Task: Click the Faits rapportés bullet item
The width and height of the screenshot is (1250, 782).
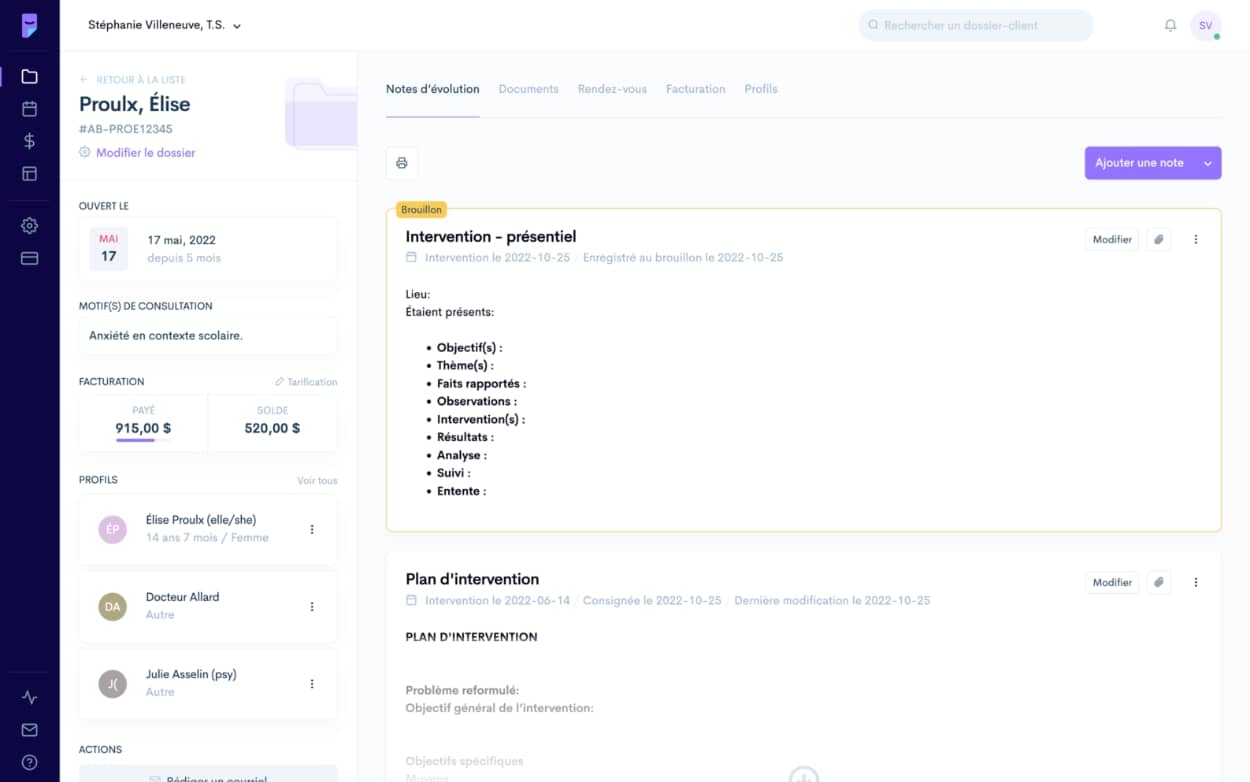Action: click(481, 384)
